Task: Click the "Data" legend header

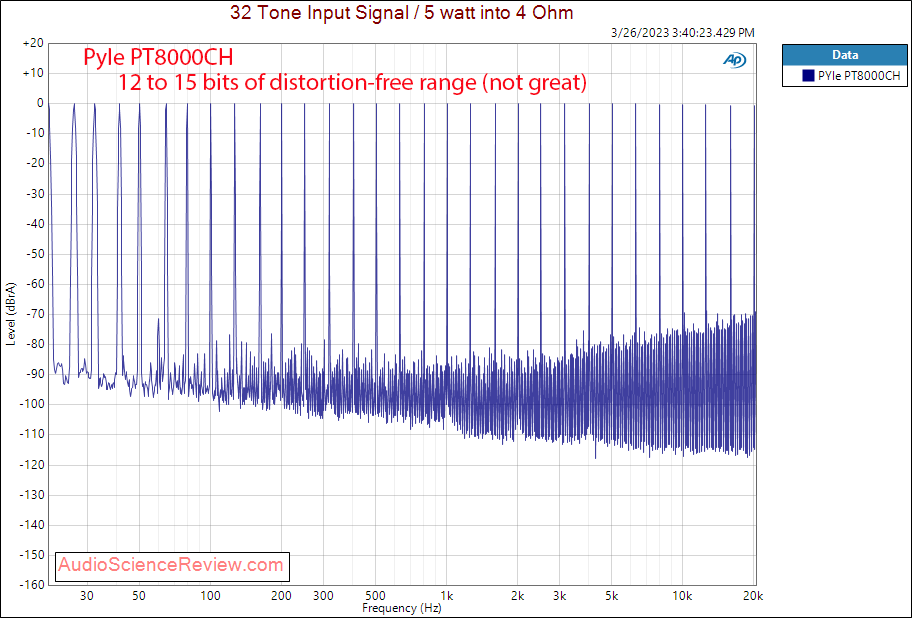Action: [845, 55]
